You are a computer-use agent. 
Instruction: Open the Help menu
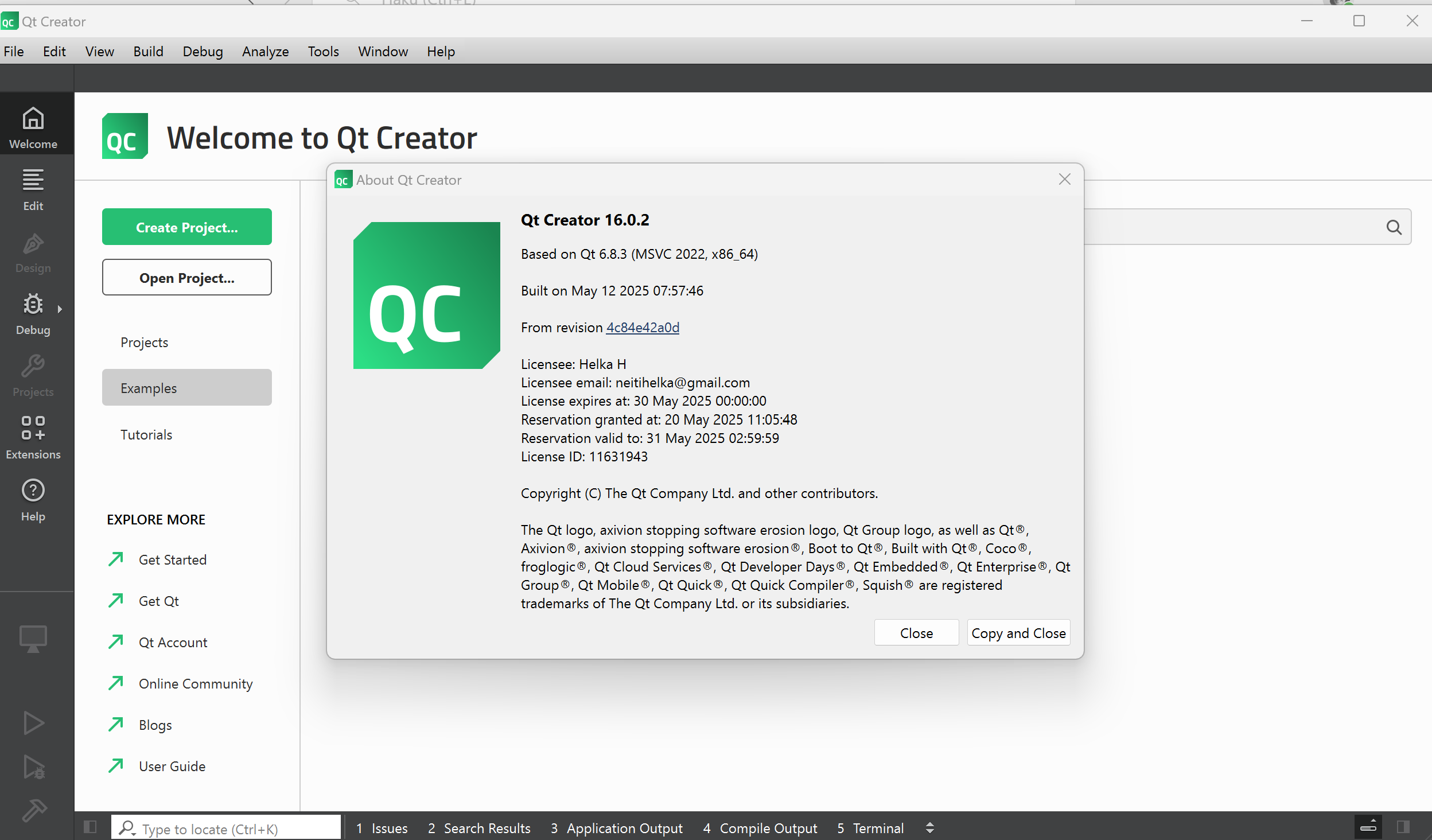point(441,52)
